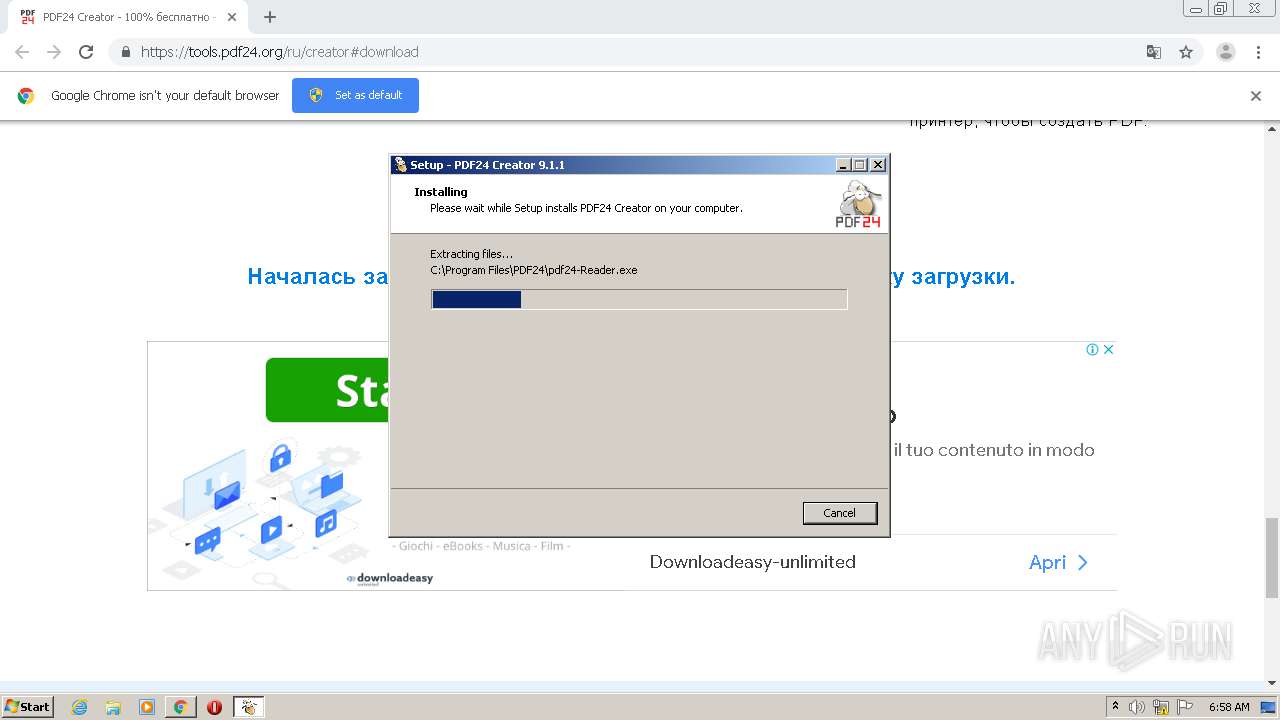
Task: Click the PDF24 sheep logo in setup
Action: point(858,204)
